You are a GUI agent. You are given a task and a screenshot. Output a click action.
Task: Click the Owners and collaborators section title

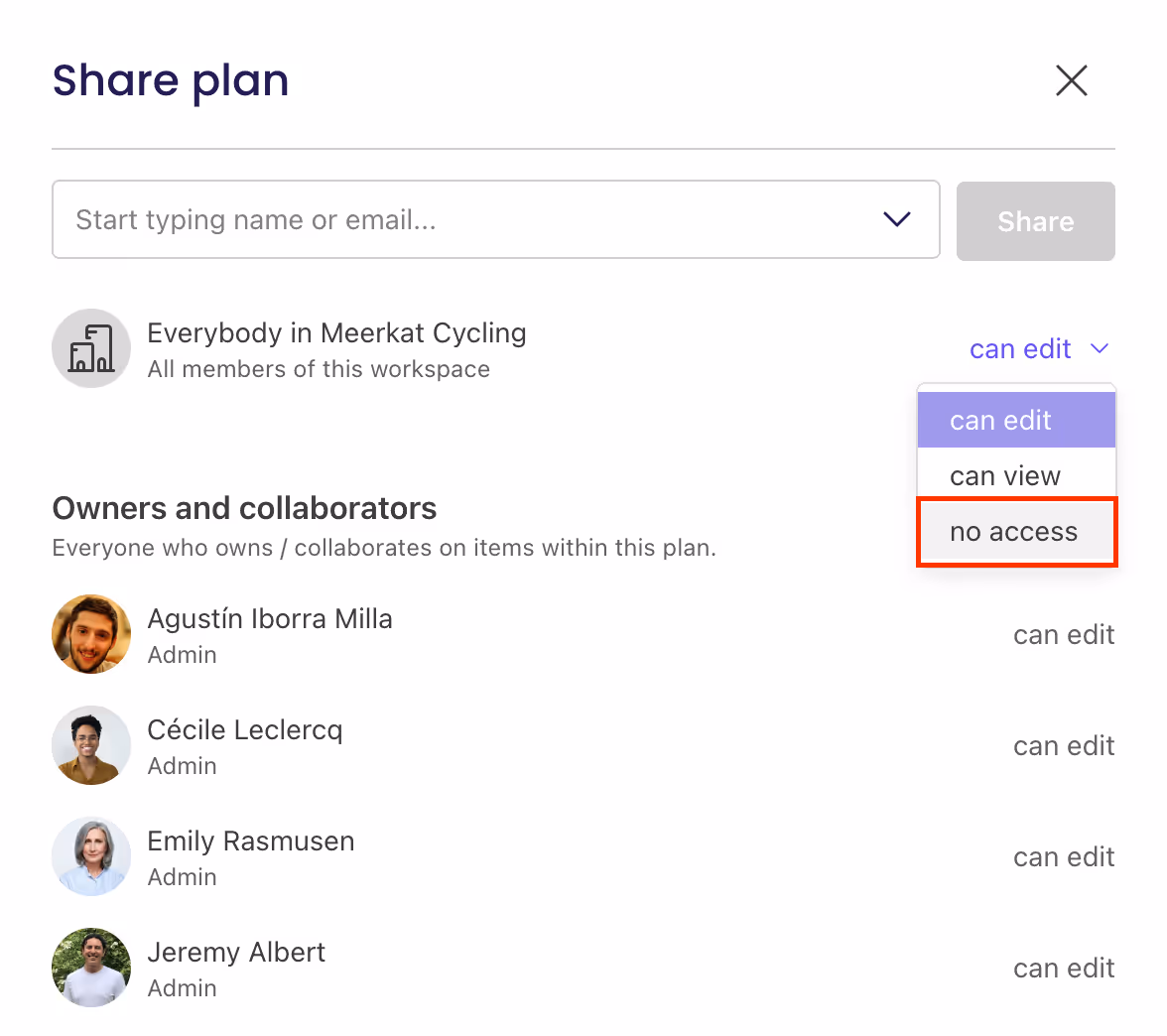(244, 508)
